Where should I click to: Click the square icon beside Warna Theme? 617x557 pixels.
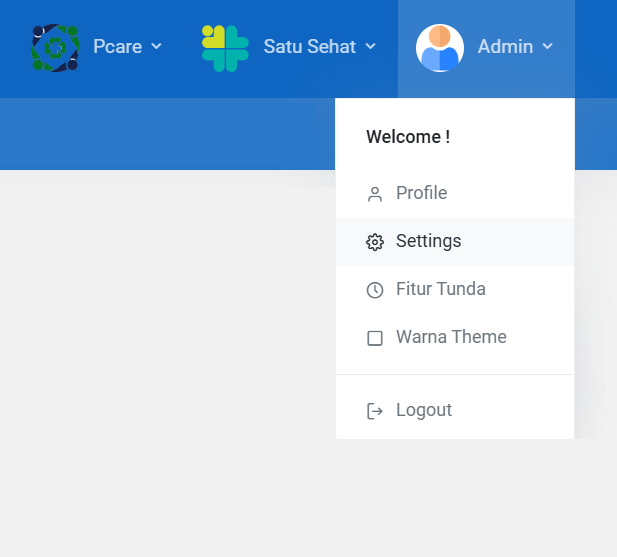375,338
